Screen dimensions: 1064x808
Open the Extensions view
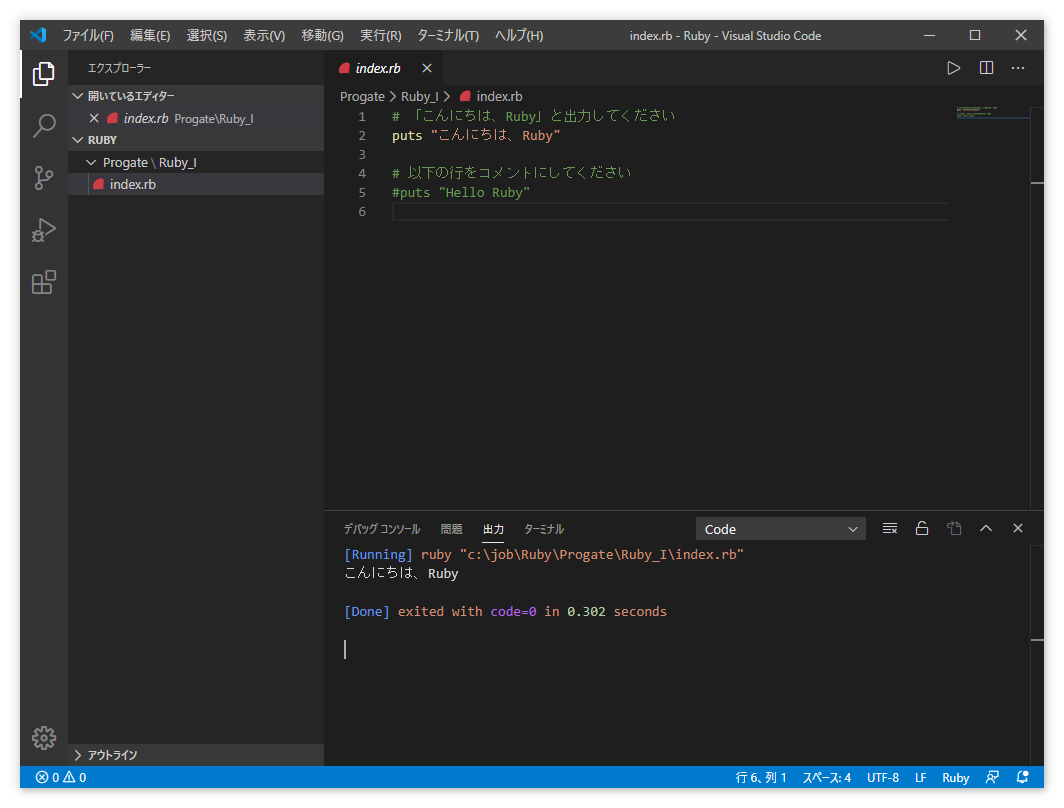(x=44, y=283)
